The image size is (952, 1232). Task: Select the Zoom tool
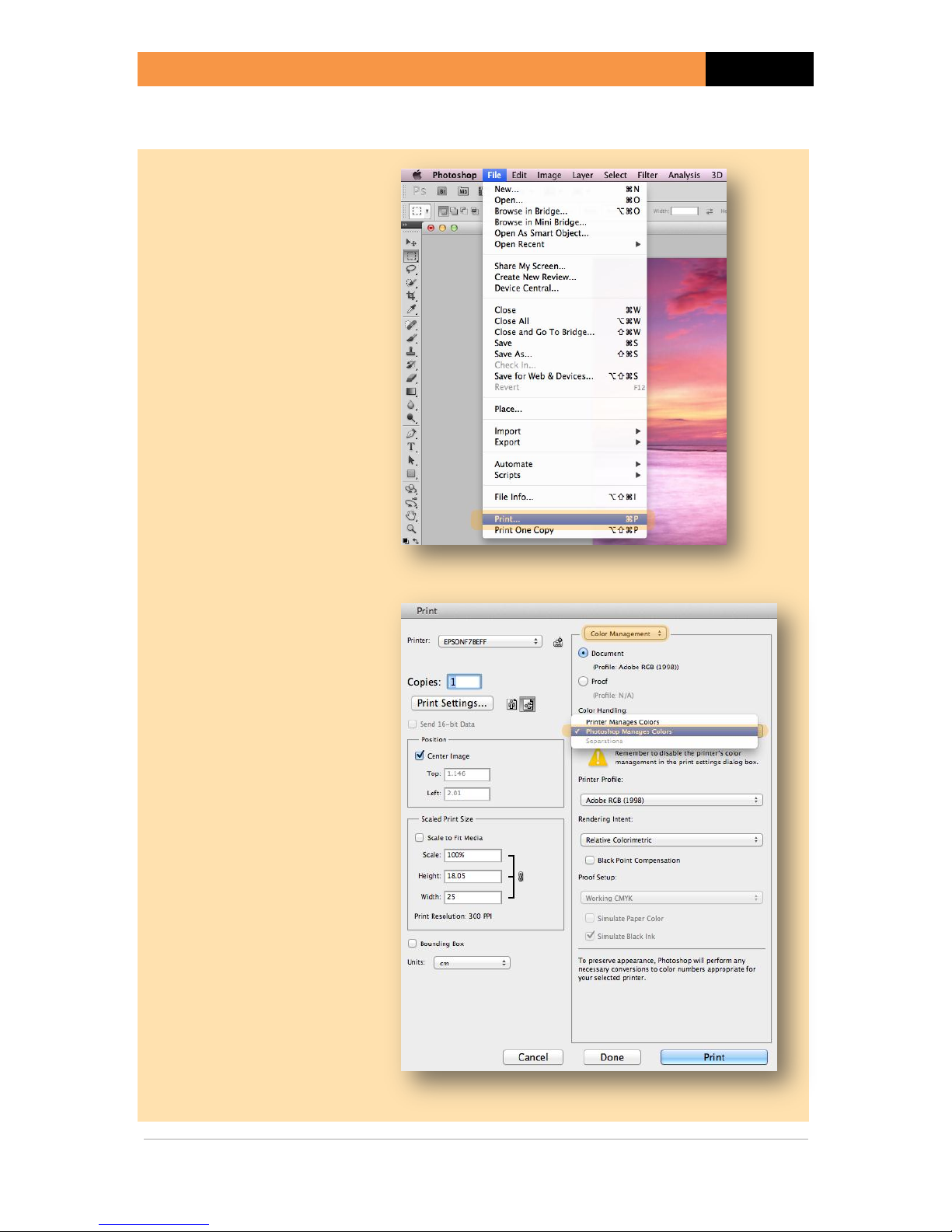pyautogui.click(x=411, y=529)
